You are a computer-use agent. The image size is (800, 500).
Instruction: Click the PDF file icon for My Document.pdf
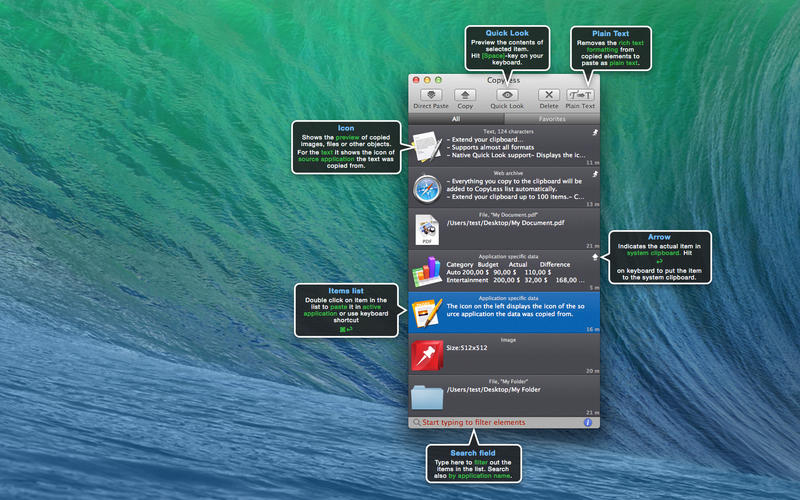[427, 229]
